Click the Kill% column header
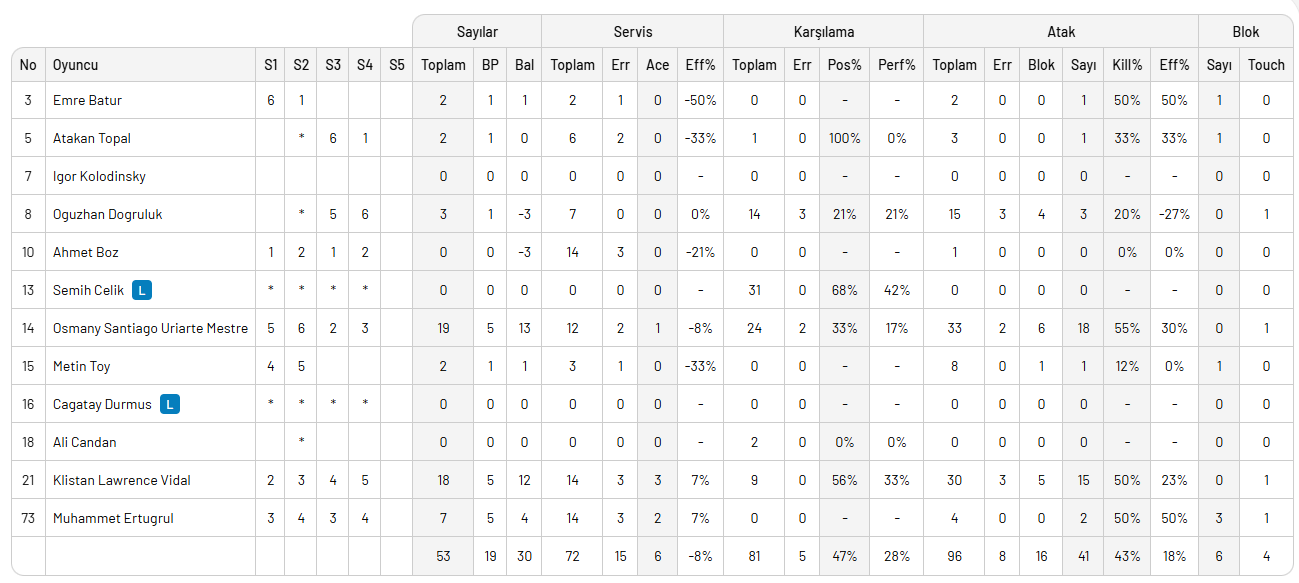 click(1127, 65)
